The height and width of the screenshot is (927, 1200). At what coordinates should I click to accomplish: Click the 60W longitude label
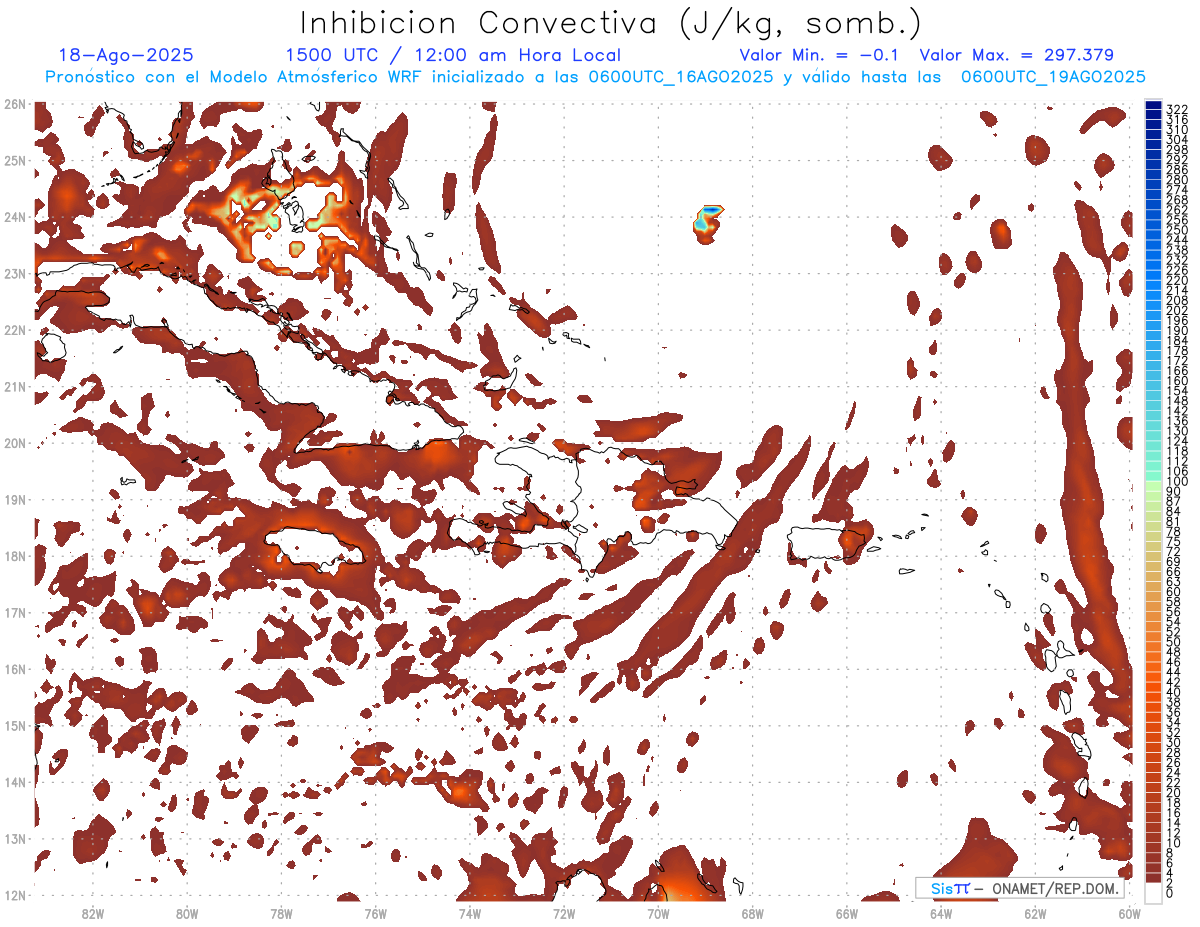coord(1129,913)
